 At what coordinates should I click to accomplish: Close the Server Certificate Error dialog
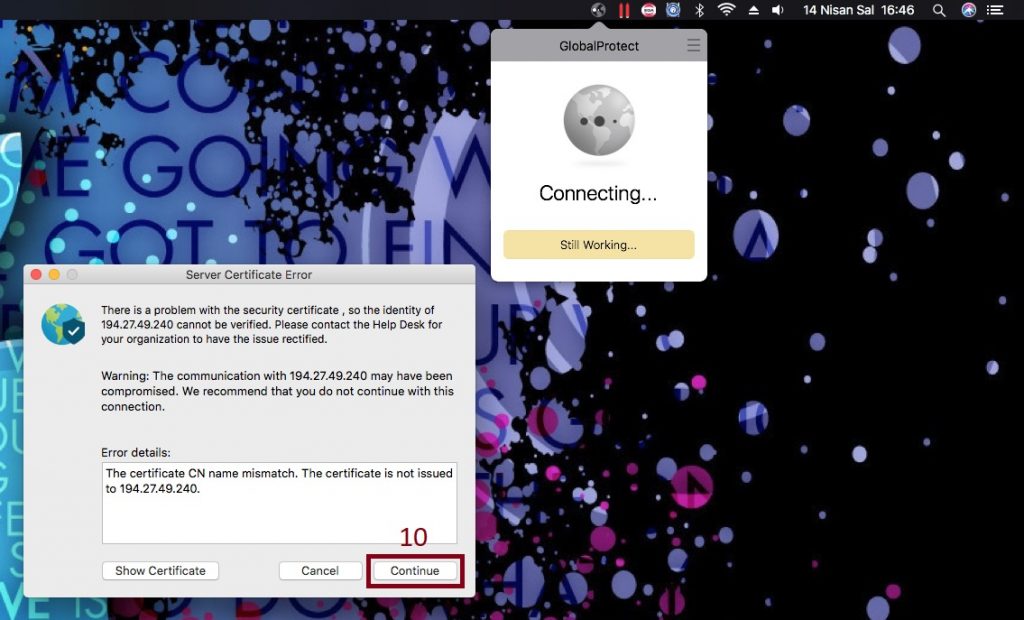(36, 275)
